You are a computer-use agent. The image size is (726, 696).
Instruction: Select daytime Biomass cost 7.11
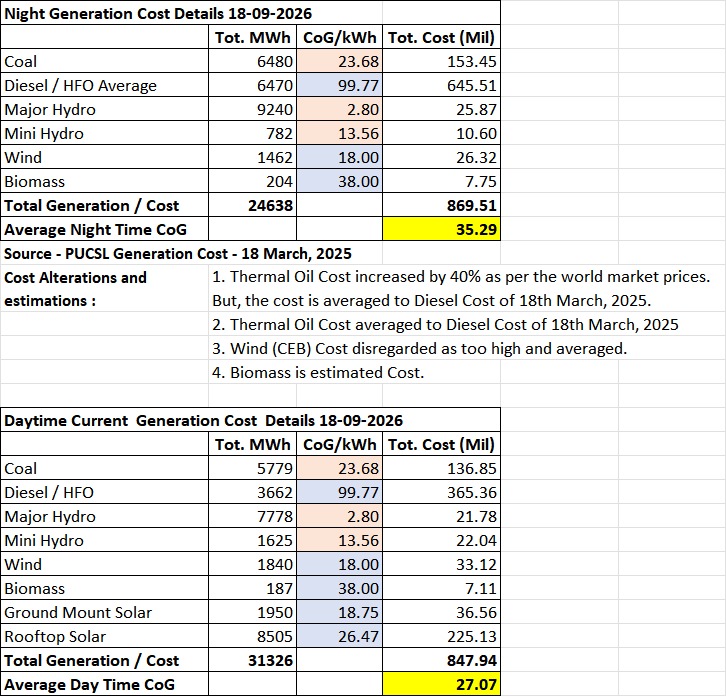(441, 589)
